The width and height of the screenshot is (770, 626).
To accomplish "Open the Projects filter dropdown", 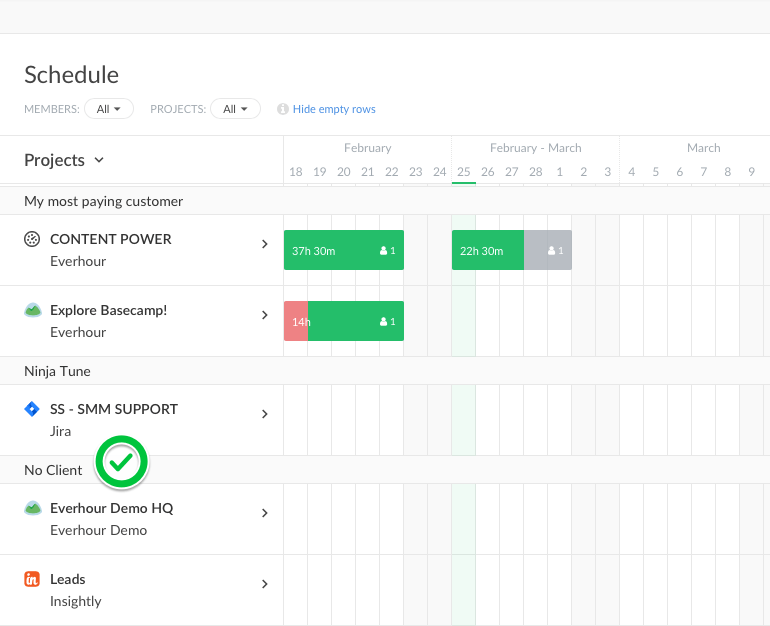I will click(x=235, y=109).
